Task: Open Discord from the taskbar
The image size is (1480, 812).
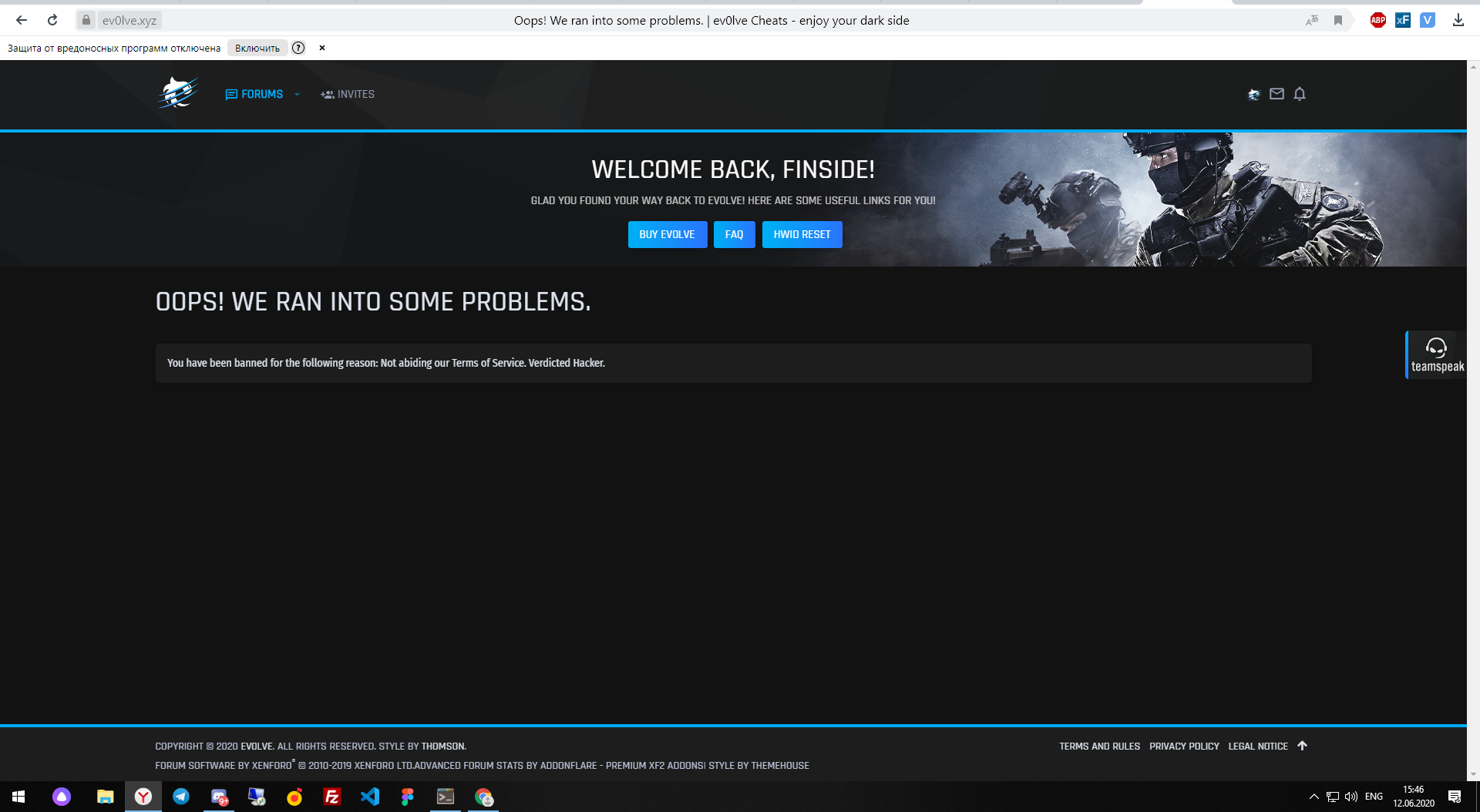Action: click(219, 797)
